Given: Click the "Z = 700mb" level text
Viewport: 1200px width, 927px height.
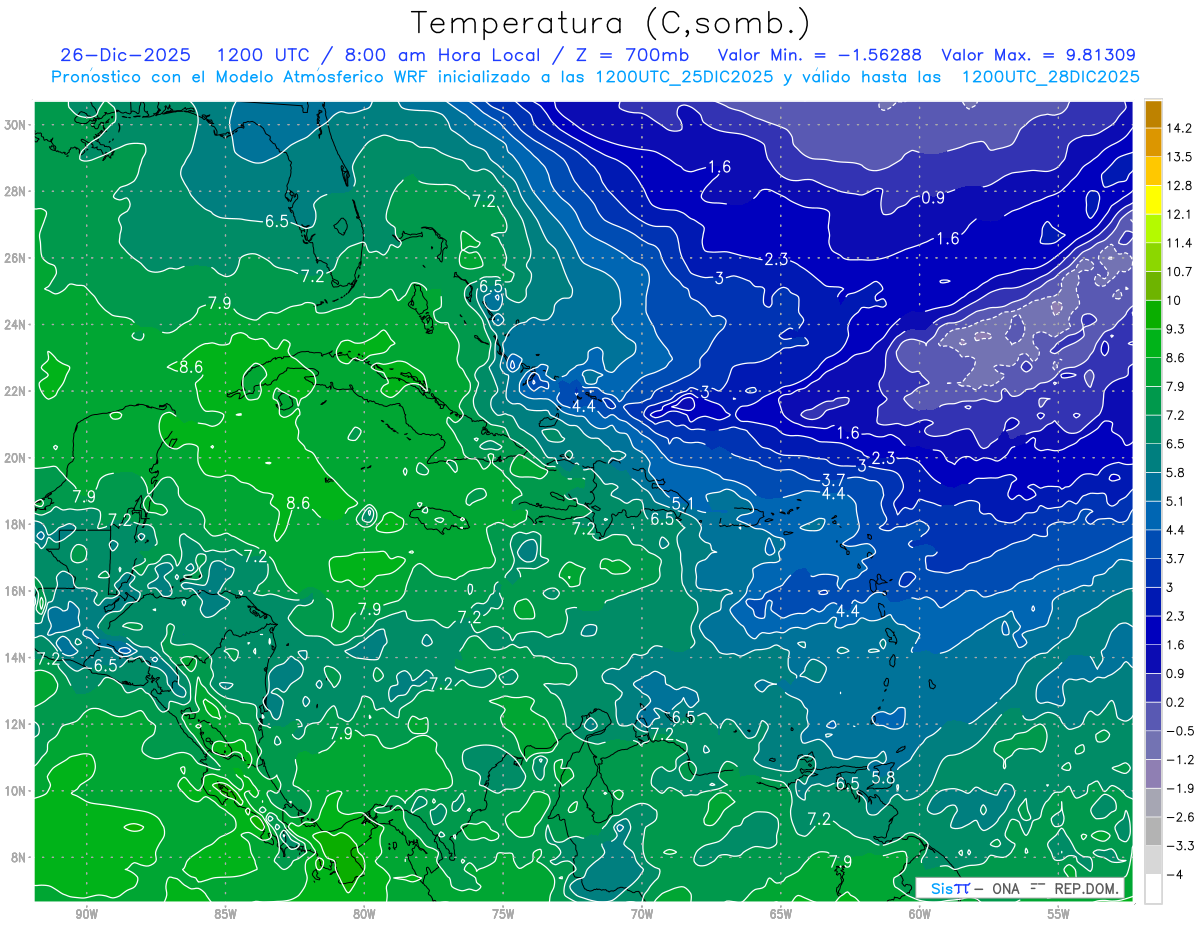Looking at the screenshot, I should [x=633, y=55].
